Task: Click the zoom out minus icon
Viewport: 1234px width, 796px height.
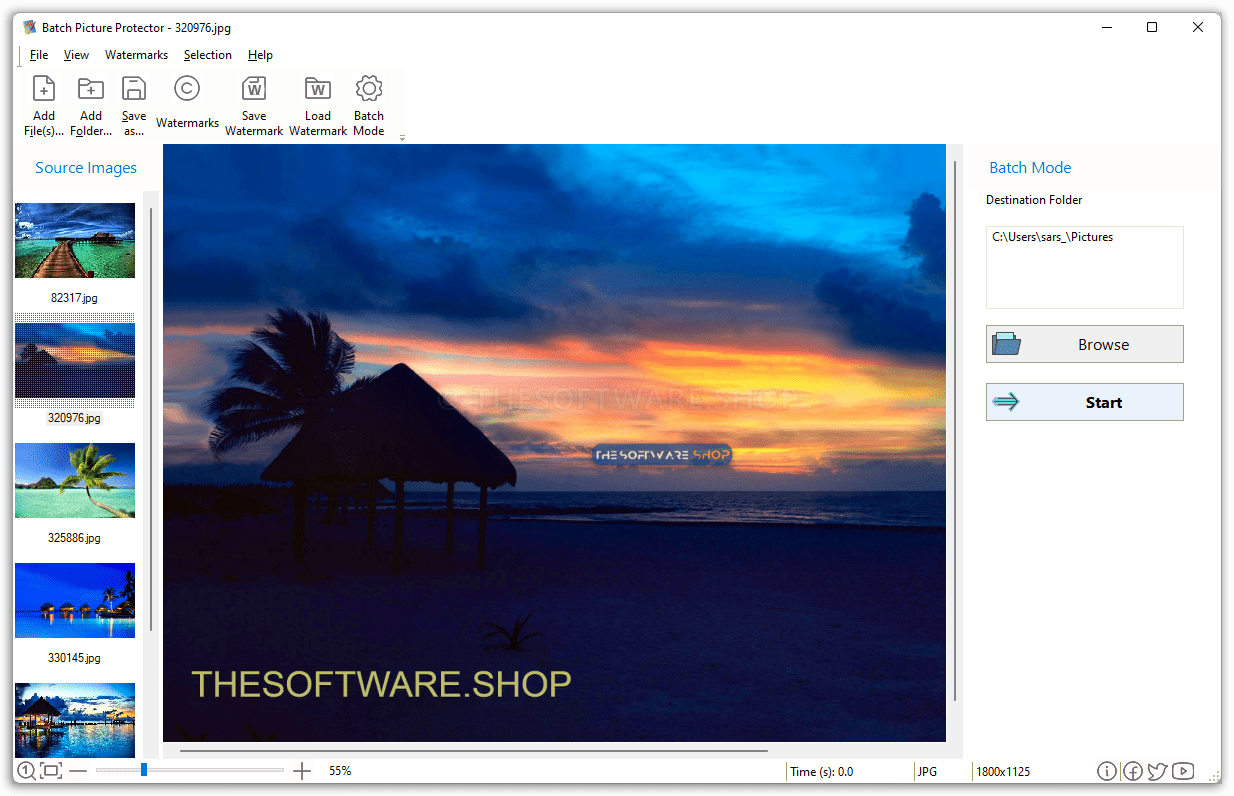Action: [x=78, y=771]
